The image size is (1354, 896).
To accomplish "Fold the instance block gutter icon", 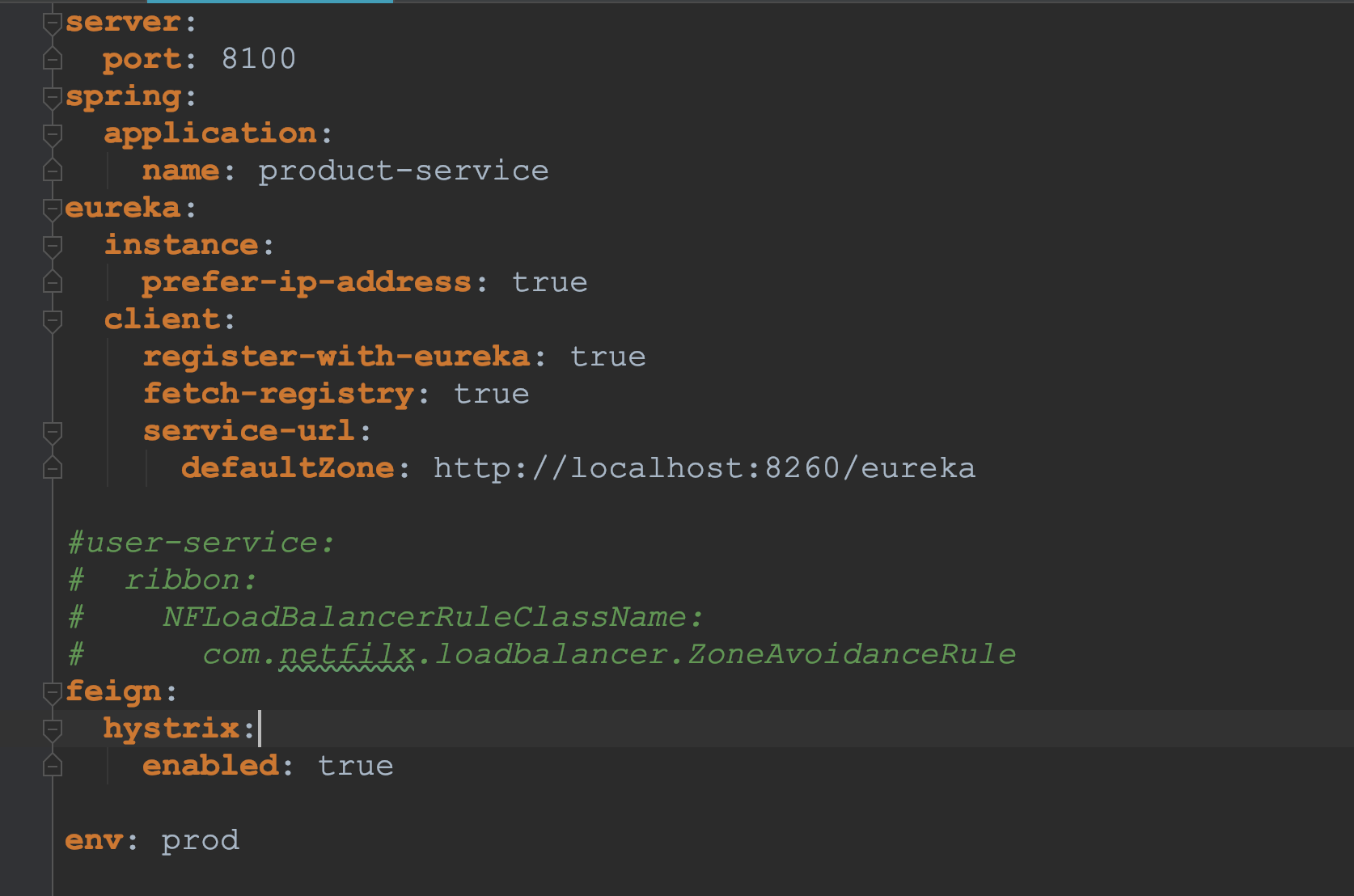I will coord(53,247).
